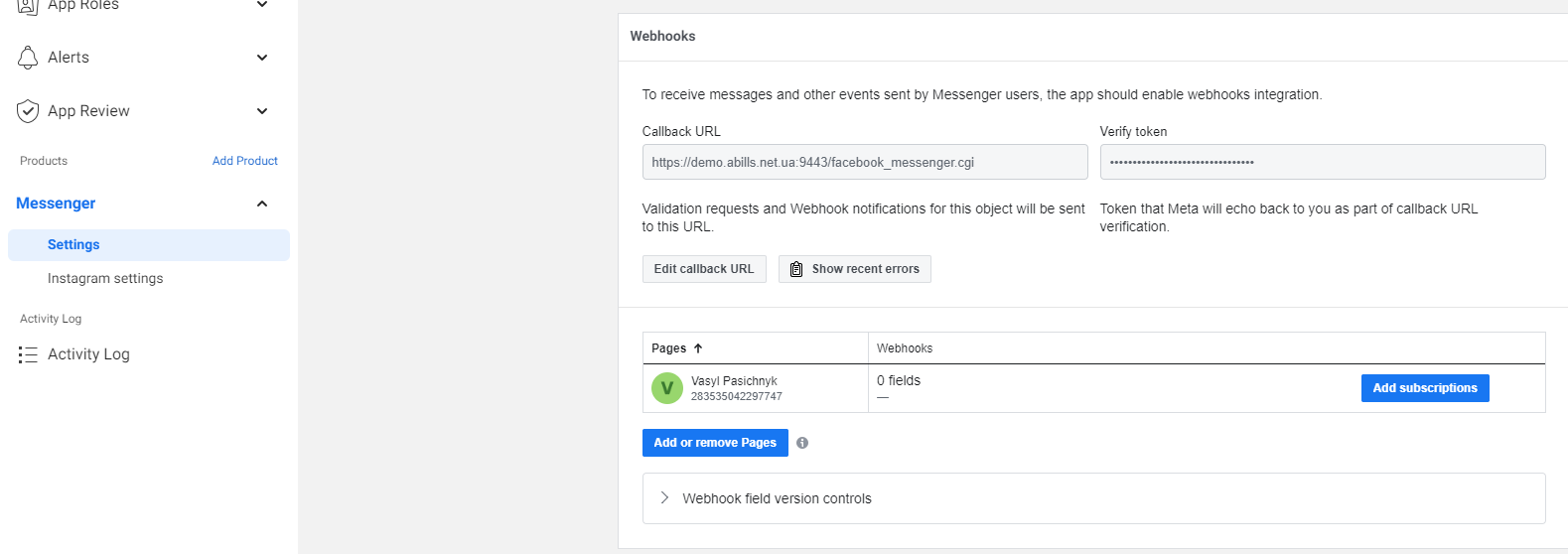Expand the App Review section chevron
This screenshot has height=554, width=1568.
(x=262, y=111)
